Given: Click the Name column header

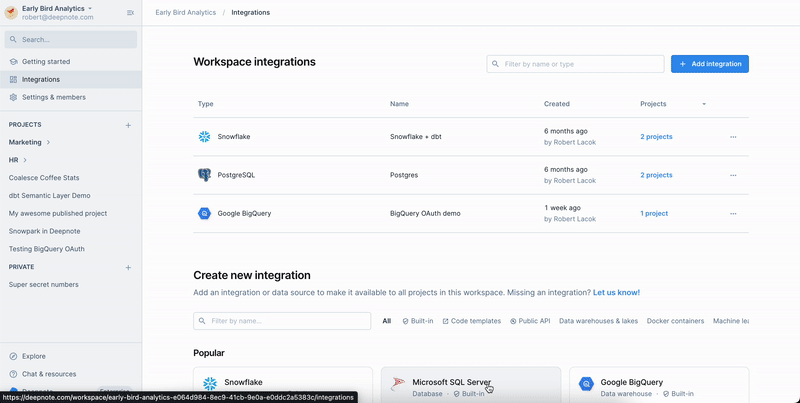Looking at the screenshot, I should point(399,104).
